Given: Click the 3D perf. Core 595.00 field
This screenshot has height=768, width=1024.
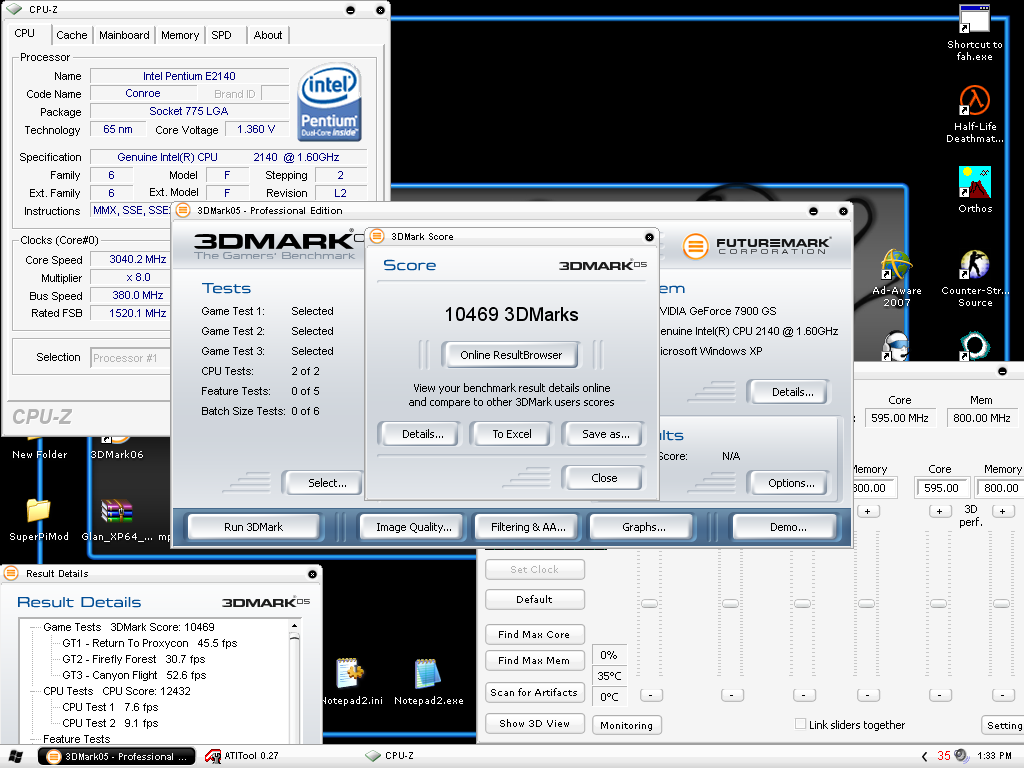Looking at the screenshot, I should [x=942, y=488].
